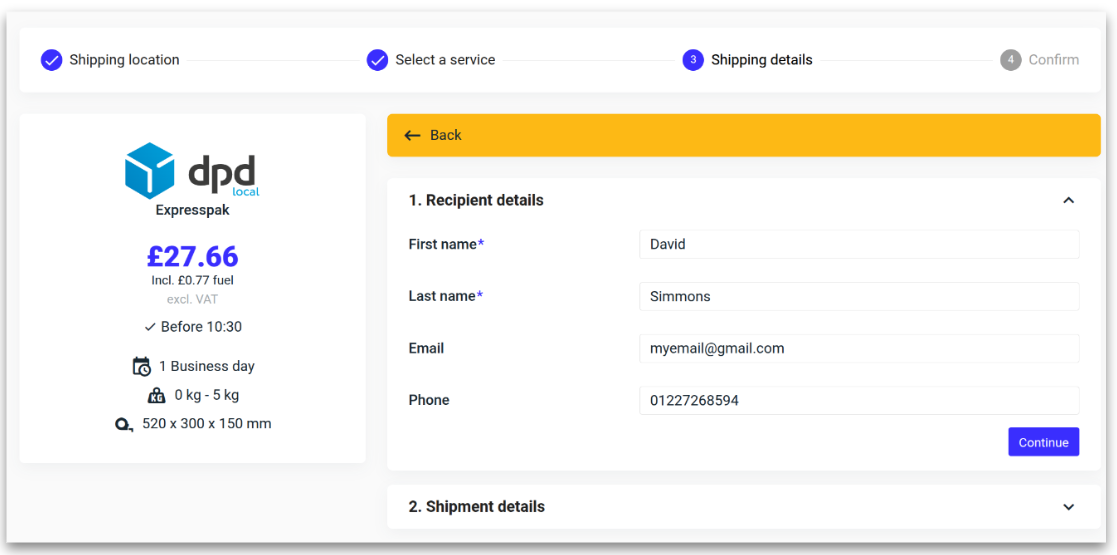Go to the Shipping location step
This screenshot has height=555, width=1117.
coord(124,60)
